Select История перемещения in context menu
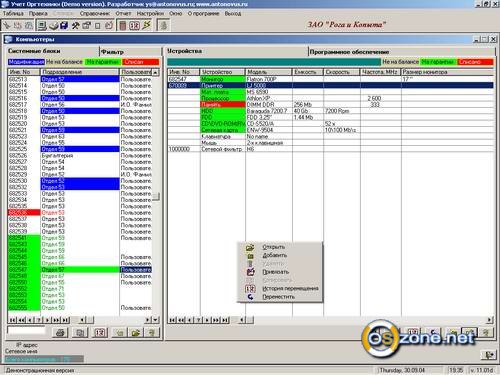Image resolution: width=500 pixels, height=375 pixels. click(x=290, y=288)
